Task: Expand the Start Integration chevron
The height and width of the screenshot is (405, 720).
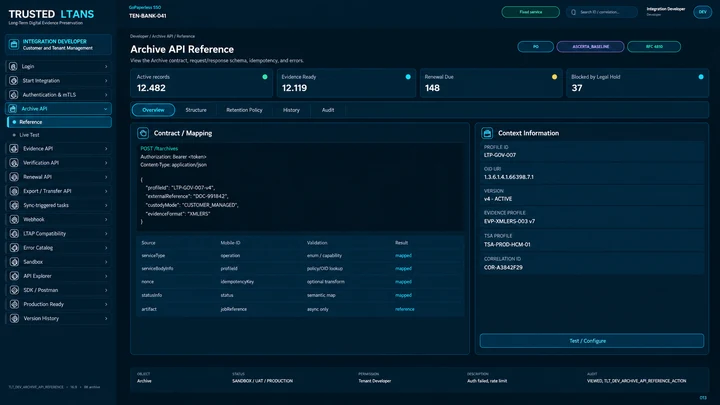Action: pyautogui.click(x=106, y=81)
